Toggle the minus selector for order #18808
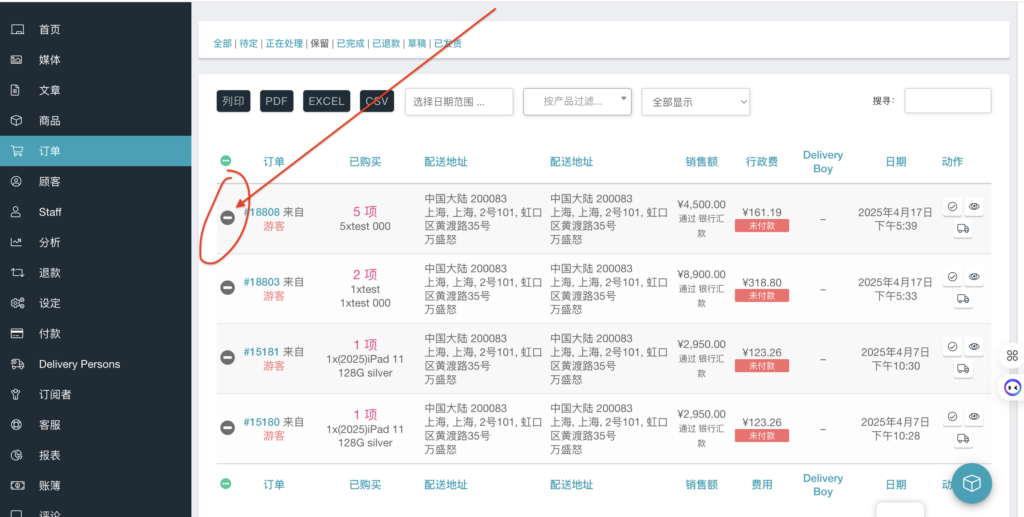This screenshot has width=1024, height=517. click(228, 218)
